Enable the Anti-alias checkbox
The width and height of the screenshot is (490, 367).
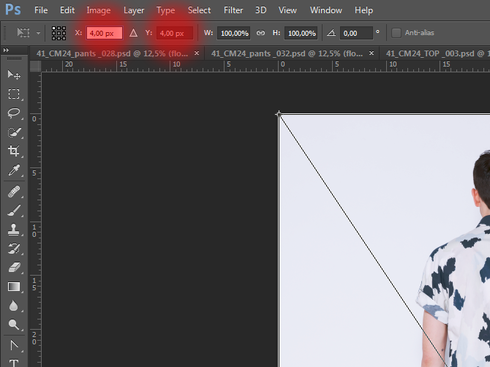[396, 33]
